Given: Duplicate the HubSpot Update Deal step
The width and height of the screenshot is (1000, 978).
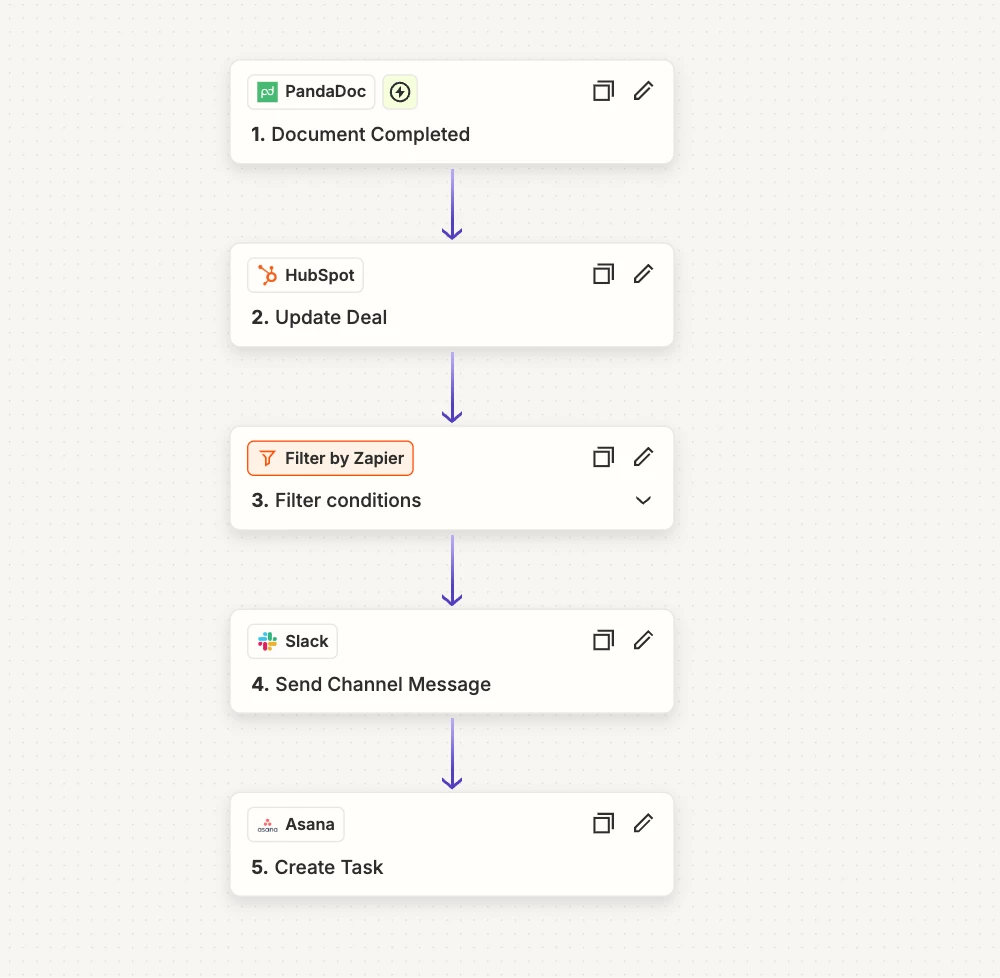Looking at the screenshot, I should pos(603,274).
